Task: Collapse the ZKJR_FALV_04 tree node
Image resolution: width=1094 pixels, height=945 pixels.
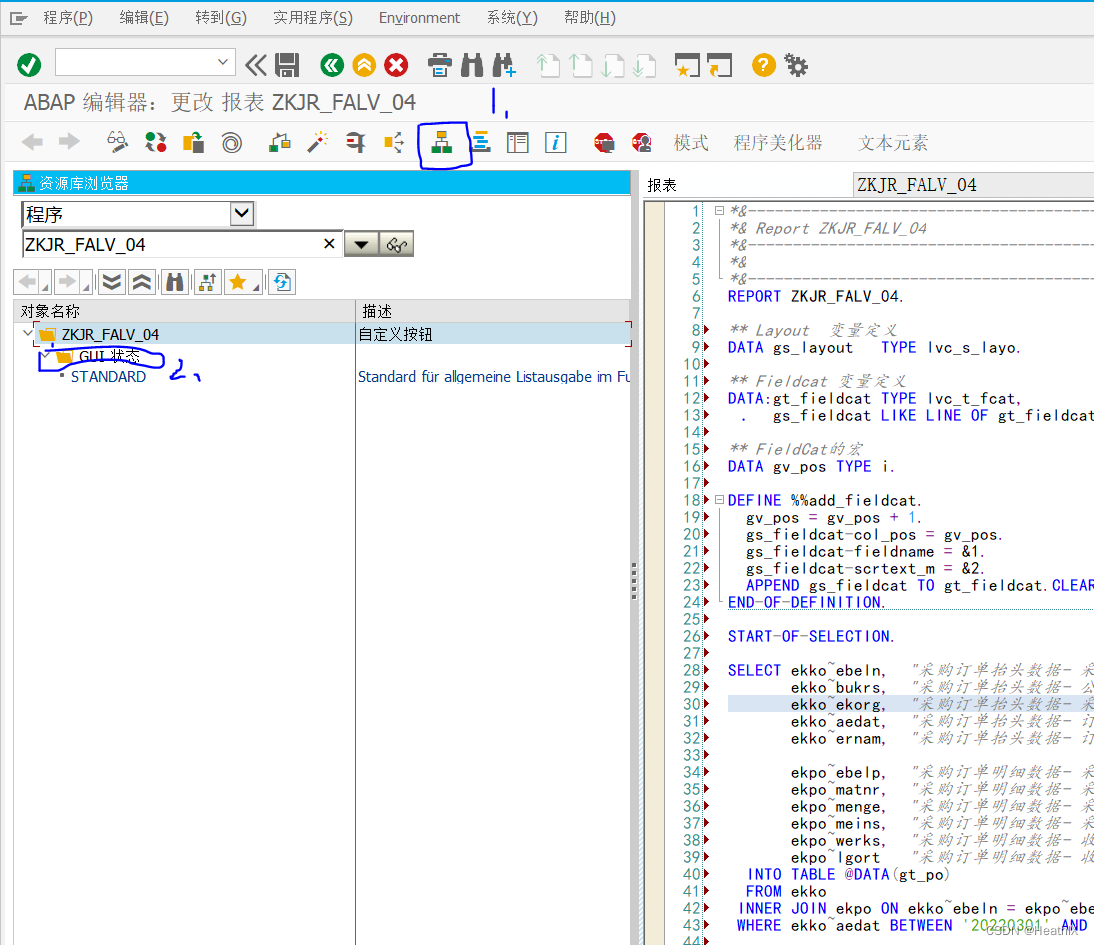Action: (x=27, y=334)
